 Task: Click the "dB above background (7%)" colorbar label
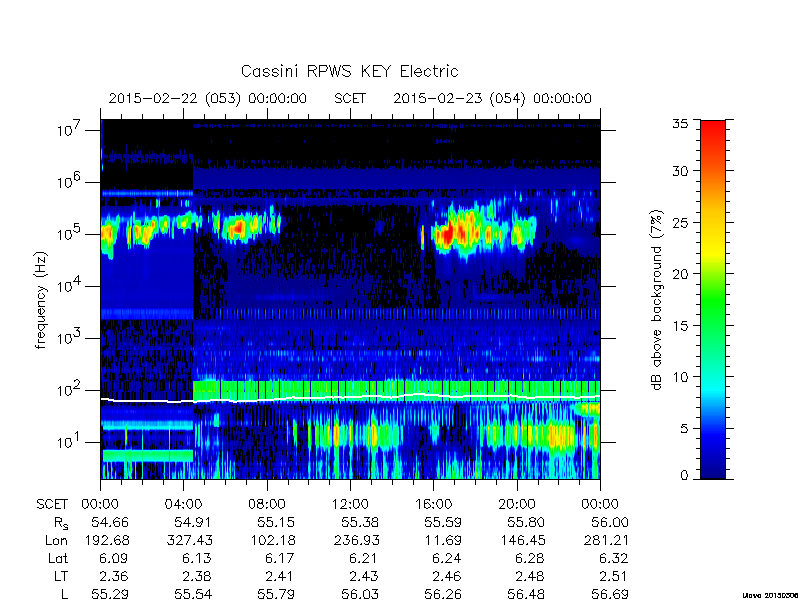[x=657, y=300]
